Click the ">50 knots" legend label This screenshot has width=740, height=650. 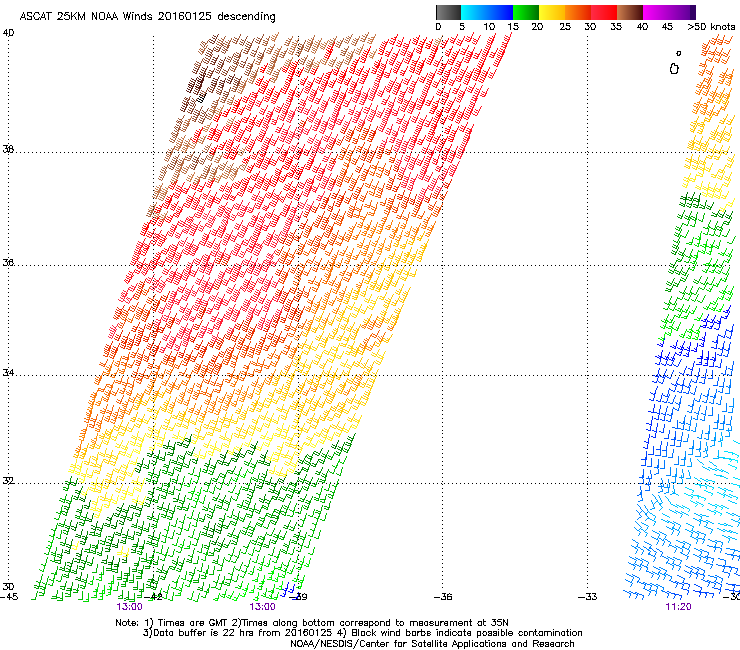pos(711,26)
